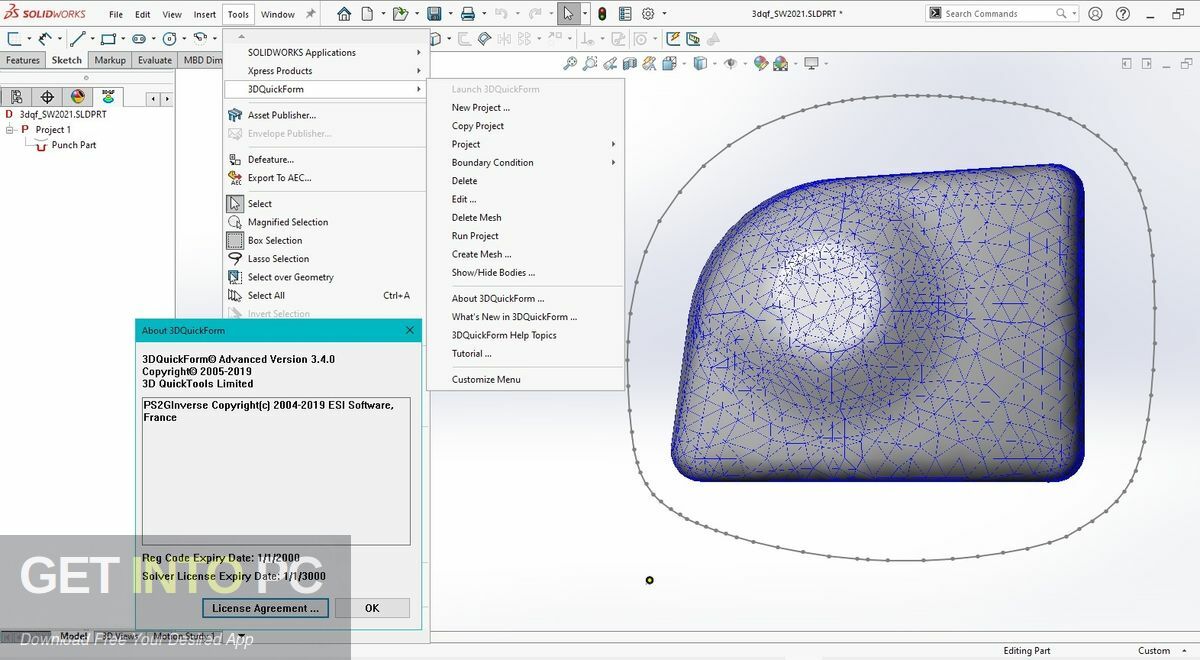The width and height of the screenshot is (1200, 660).
Task: Click the Print icon
Action: [467, 14]
